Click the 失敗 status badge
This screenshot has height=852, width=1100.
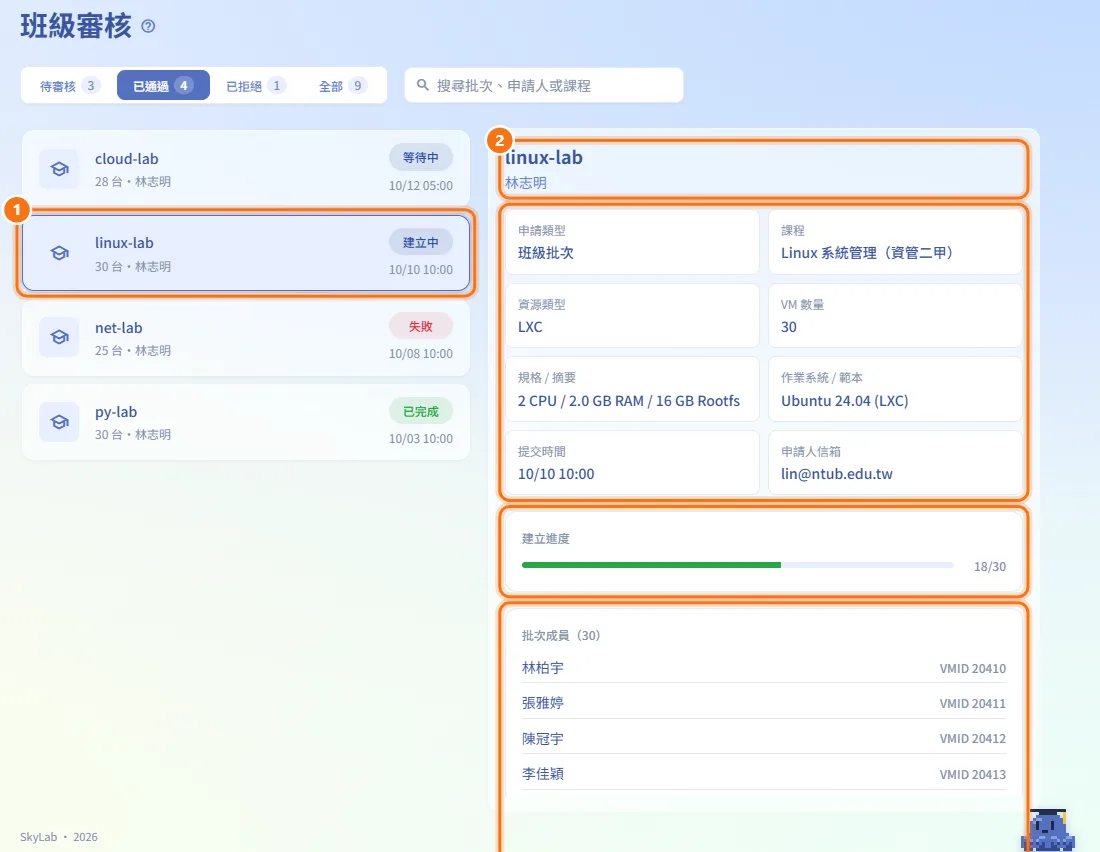(x=420, y=326)
